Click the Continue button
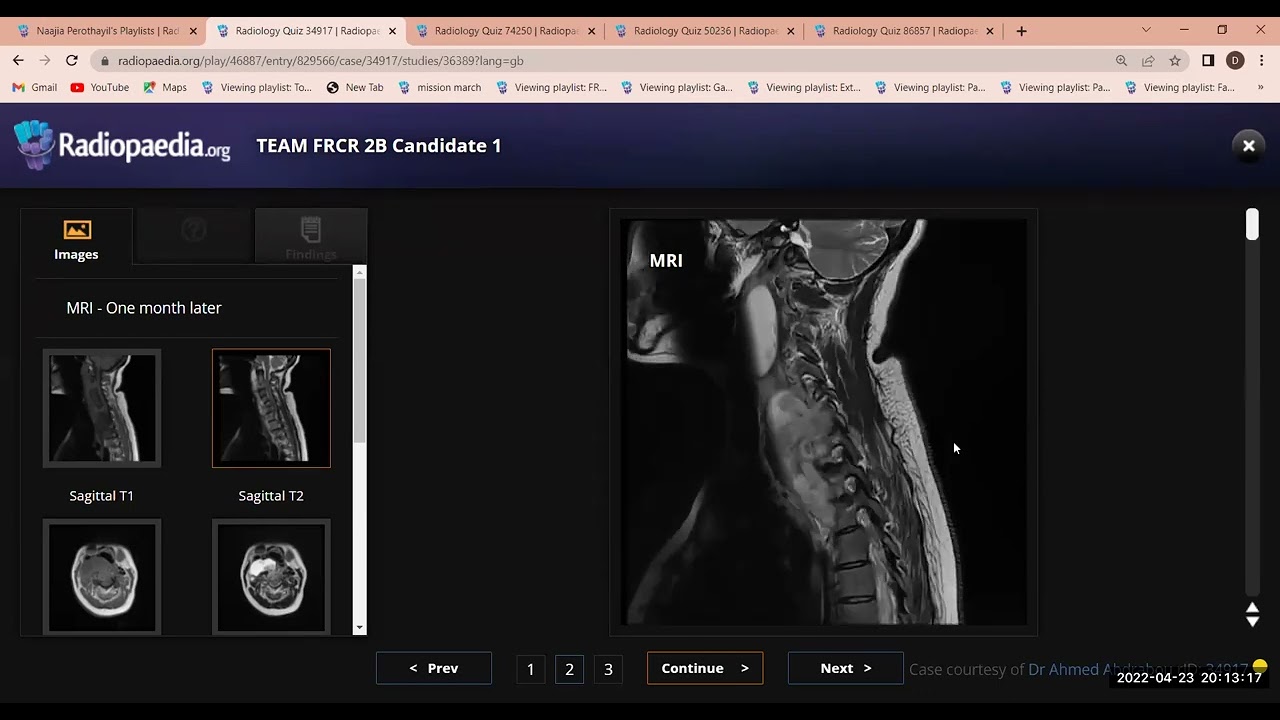Image resolution: width=1280 pixels, height=720 pixels. click(x=705, y=668)
